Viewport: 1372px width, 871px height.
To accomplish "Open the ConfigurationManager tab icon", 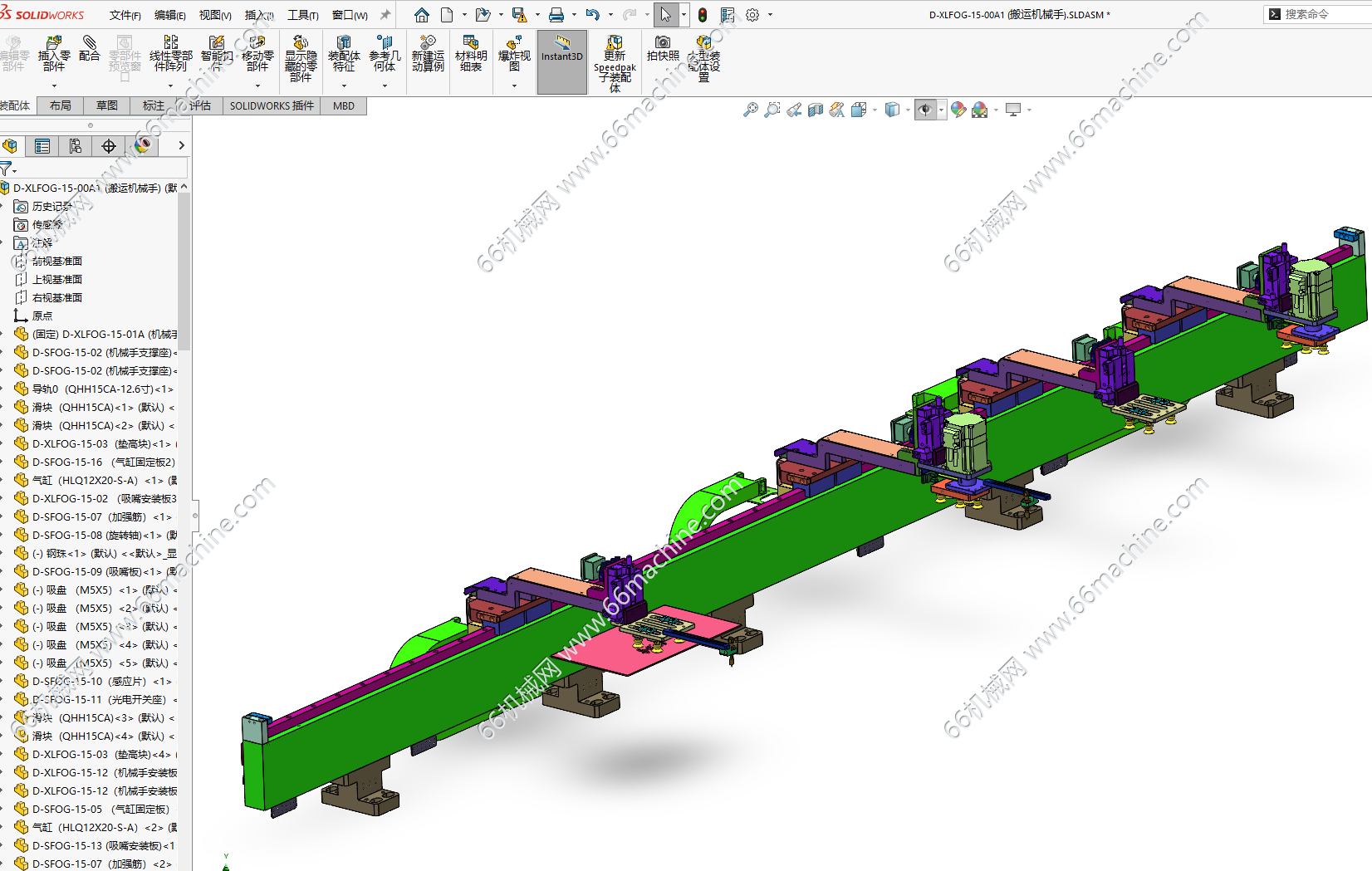I will coord(76,146).
